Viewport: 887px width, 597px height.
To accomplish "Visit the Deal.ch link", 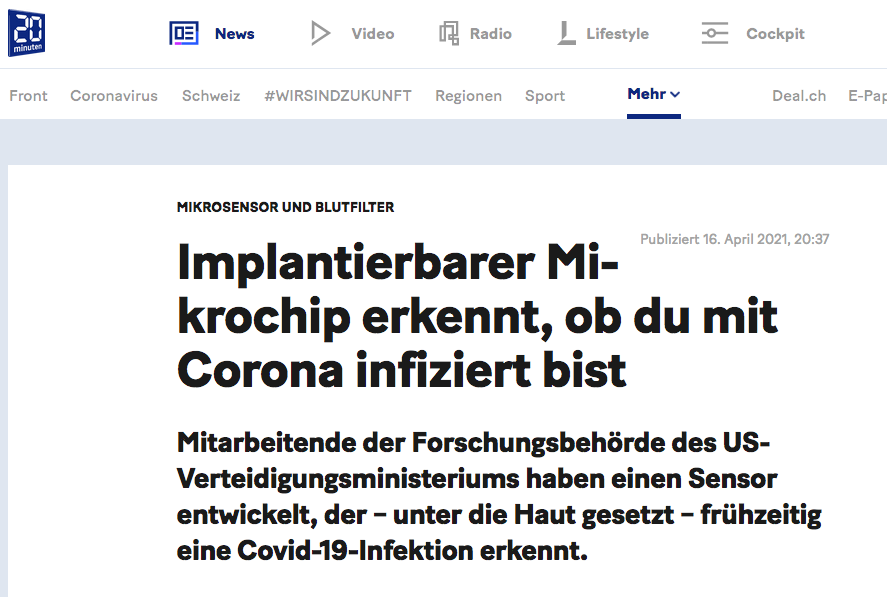I will 799,96.
